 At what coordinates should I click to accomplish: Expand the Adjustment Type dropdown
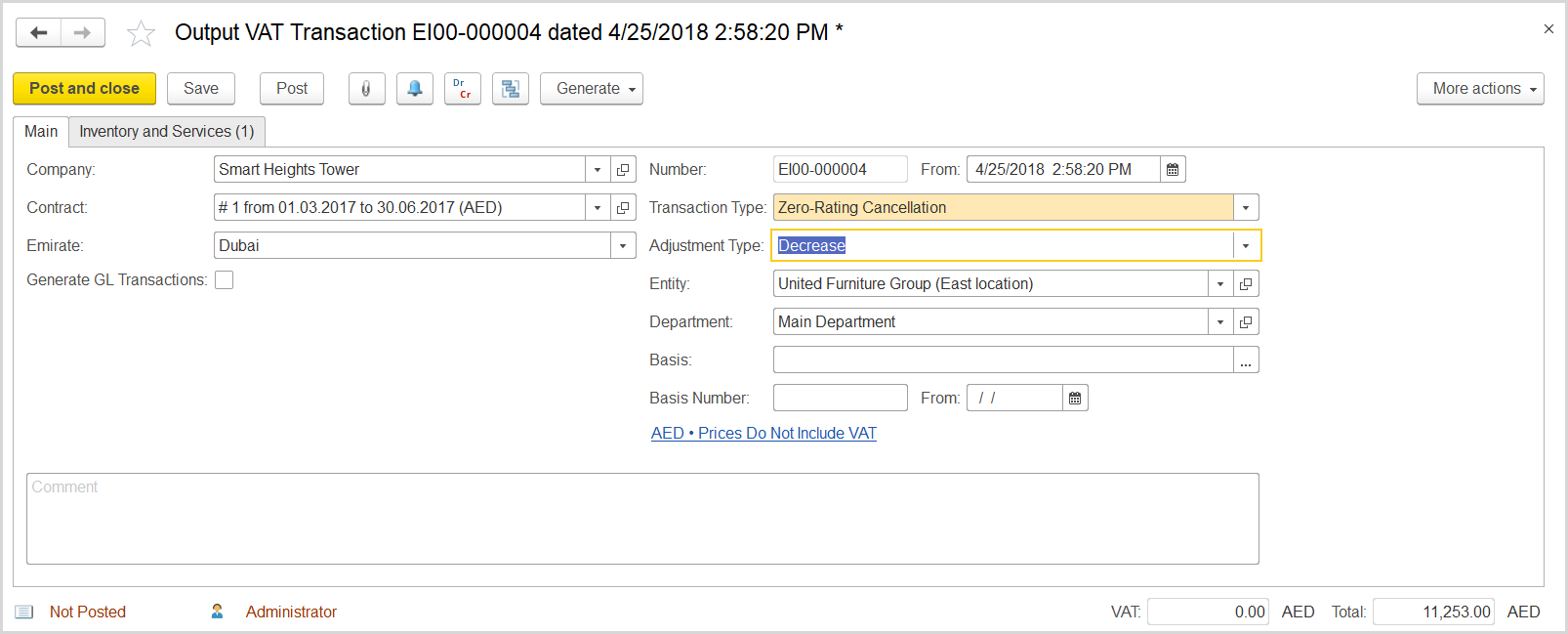click(1246, 245)
